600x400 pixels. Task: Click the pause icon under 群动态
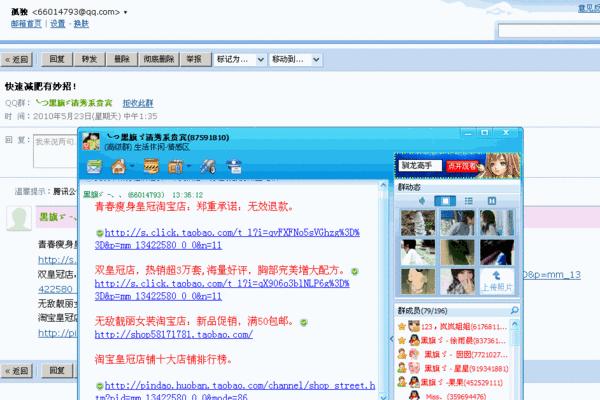492,201
